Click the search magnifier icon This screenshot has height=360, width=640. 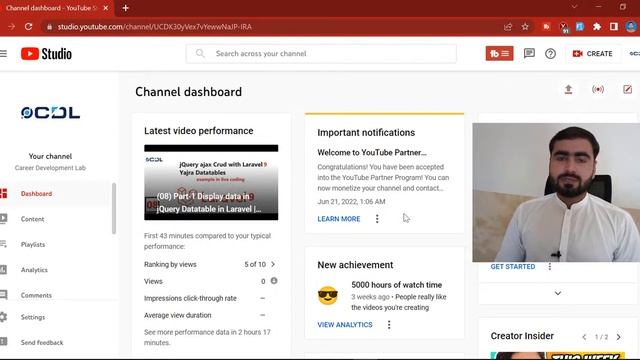pyautogui.click(x=200, y=53)
